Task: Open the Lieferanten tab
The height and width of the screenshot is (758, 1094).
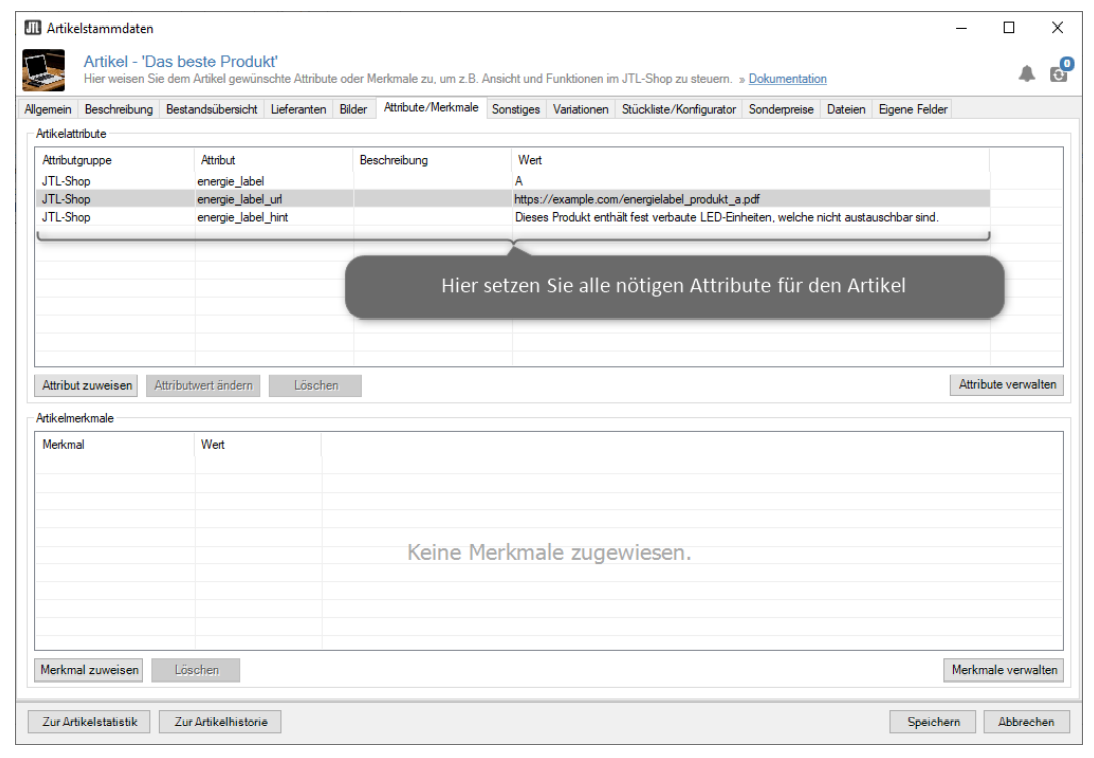Action: click(x=298, y=109)
